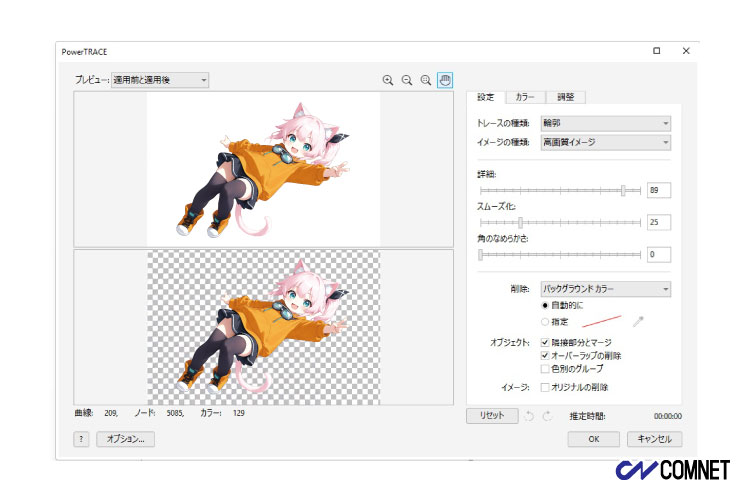This screenshot has width=750, height=500.
Task: Open help with the ? button
Action: [81, 439]
